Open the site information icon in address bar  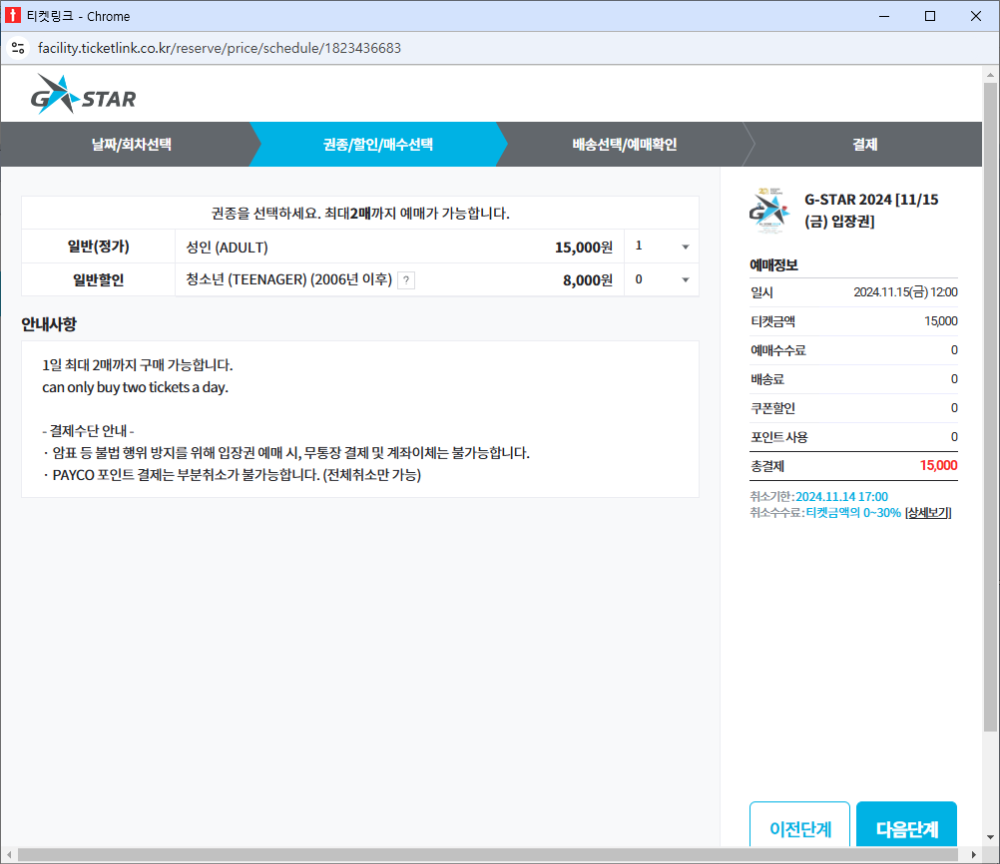(x=18, y=48)
